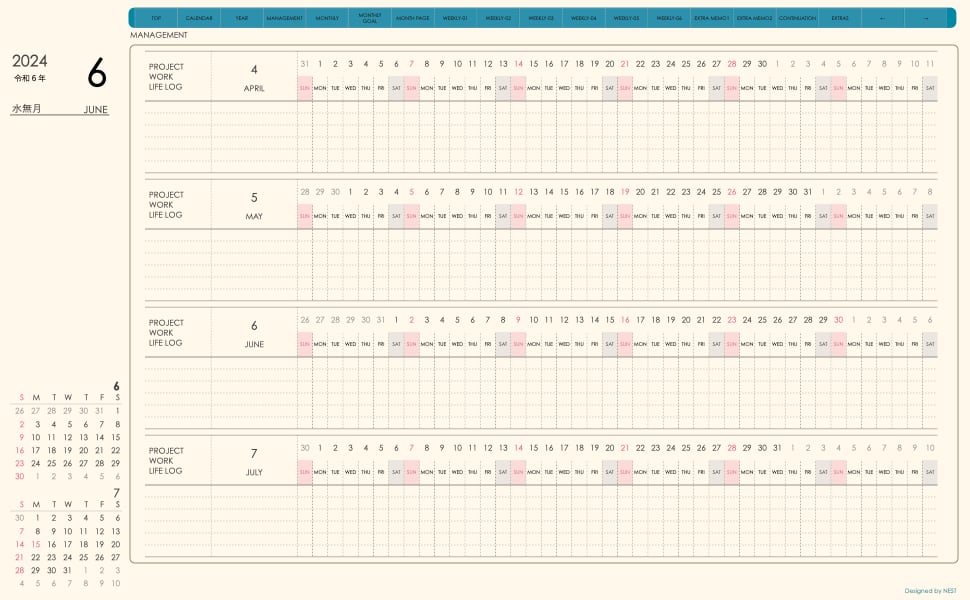Open the WEEKLY-03 tab
Screen dimensions: 970x600
coord(541,18)
